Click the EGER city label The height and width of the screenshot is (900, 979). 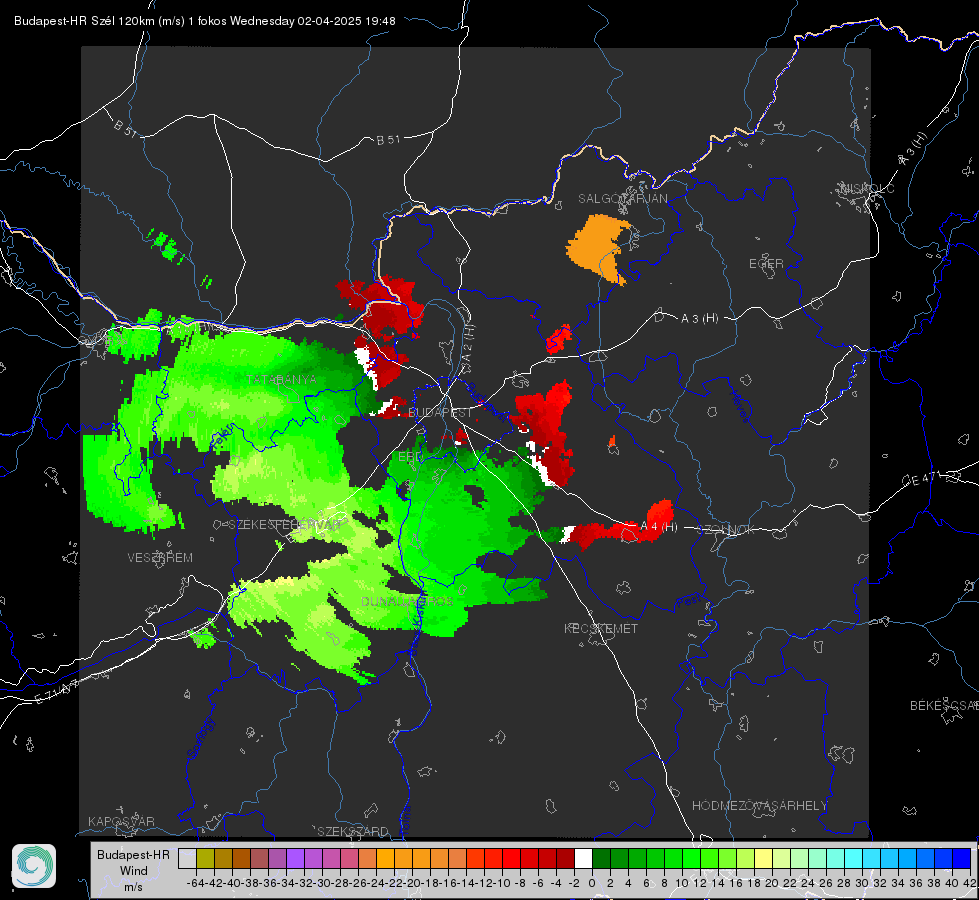pyautogui.click(x=766, y=264)
